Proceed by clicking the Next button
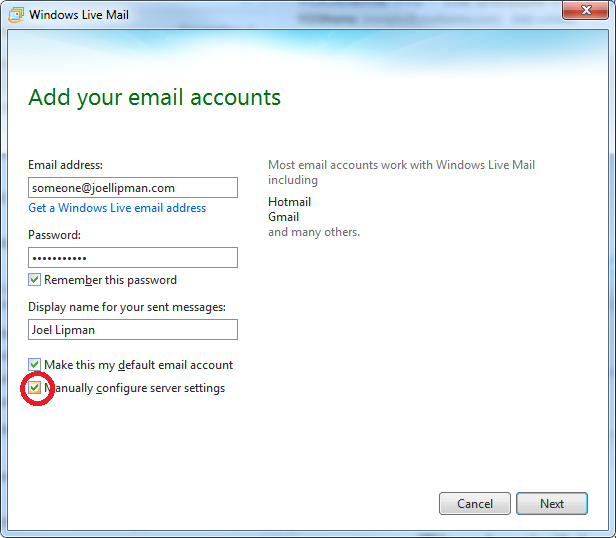Screen dimensions: 616x538 [x=552, y=504]
